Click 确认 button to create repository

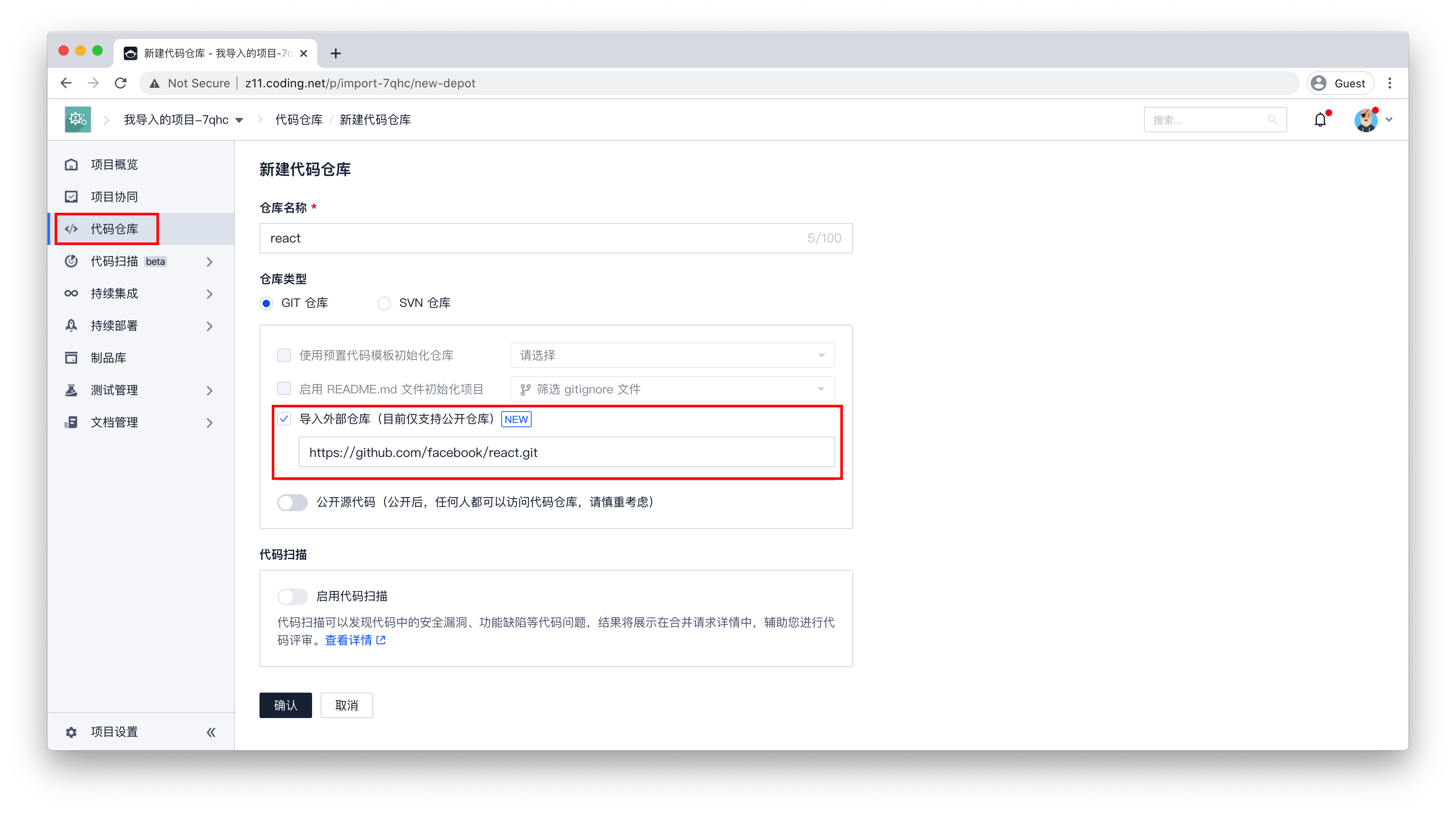[285, 705]
